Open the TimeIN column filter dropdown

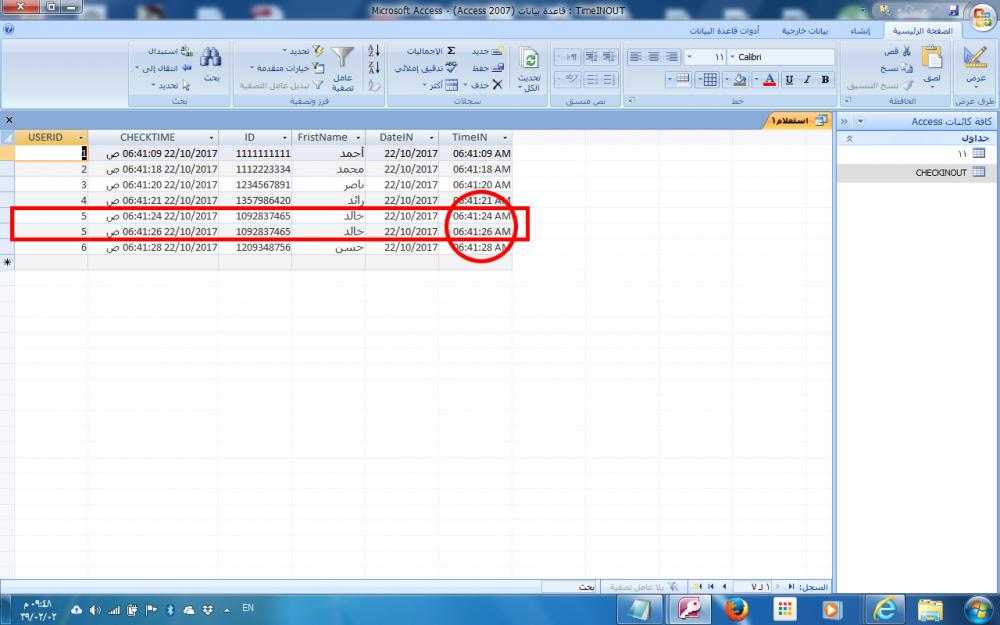click(x=505, y=137)
